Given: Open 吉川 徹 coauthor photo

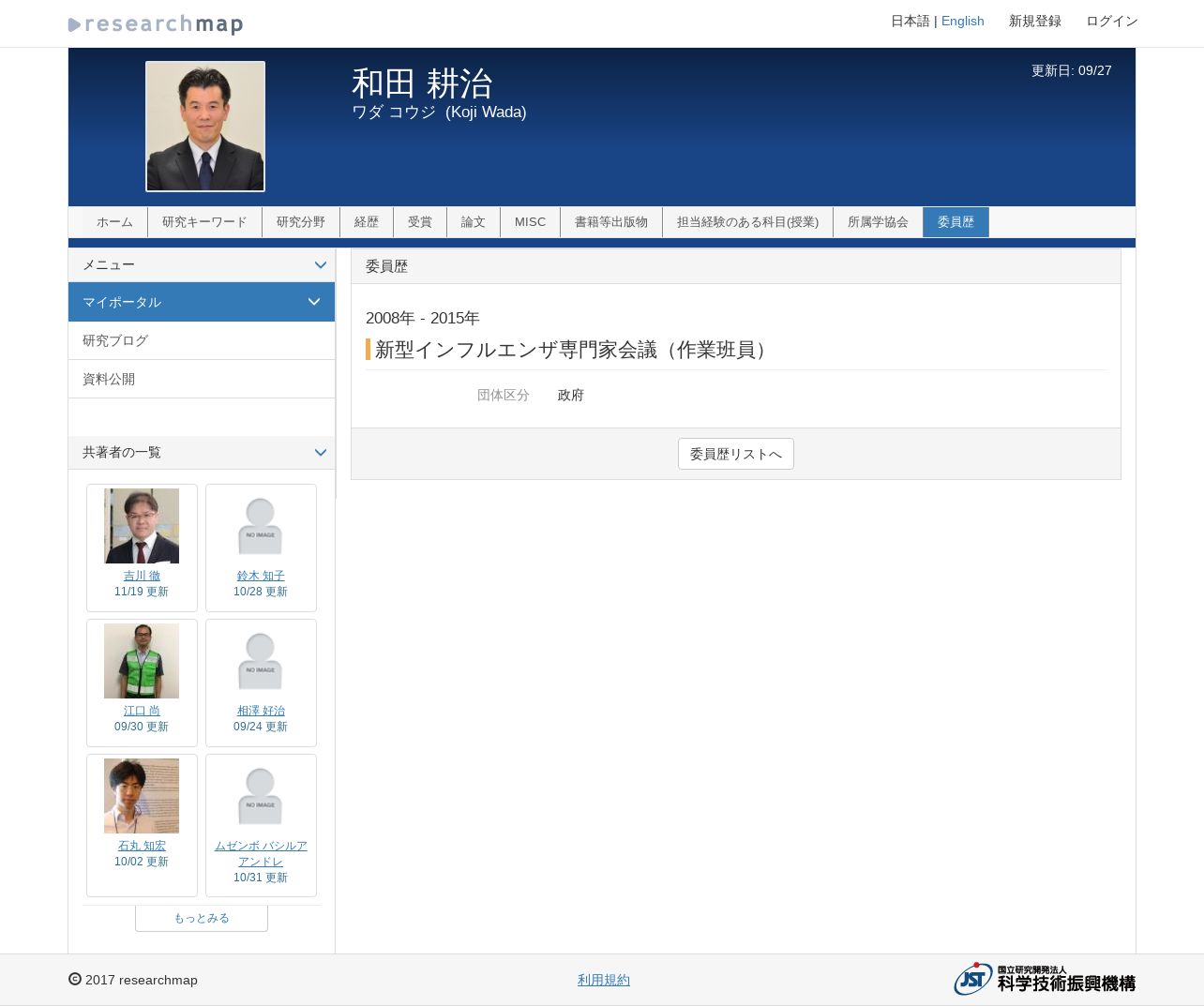Looking at the screenshot, I should (x=142, y=526).
